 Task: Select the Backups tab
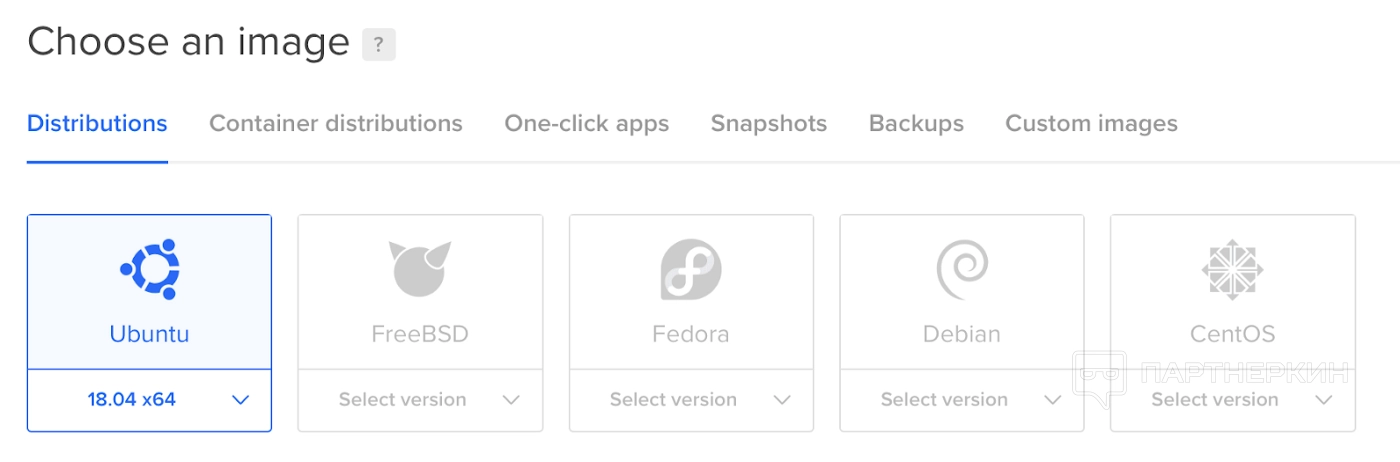click(916, 124)
